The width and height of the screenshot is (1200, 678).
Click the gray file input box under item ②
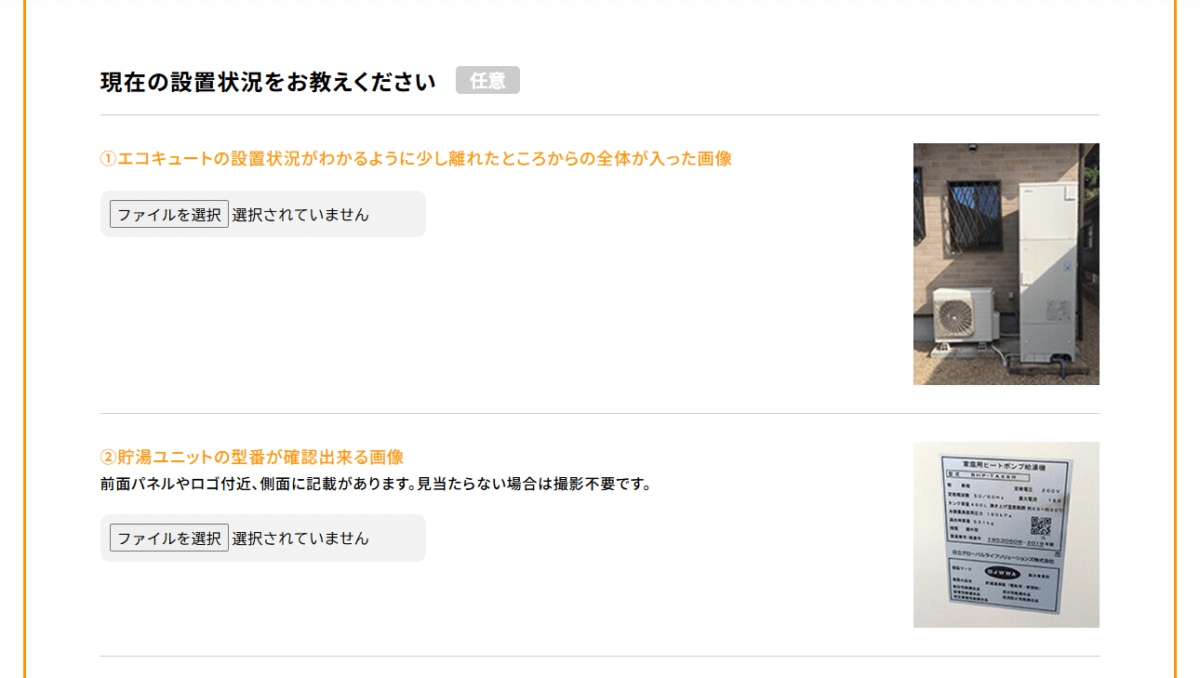(x=263, y=538)
